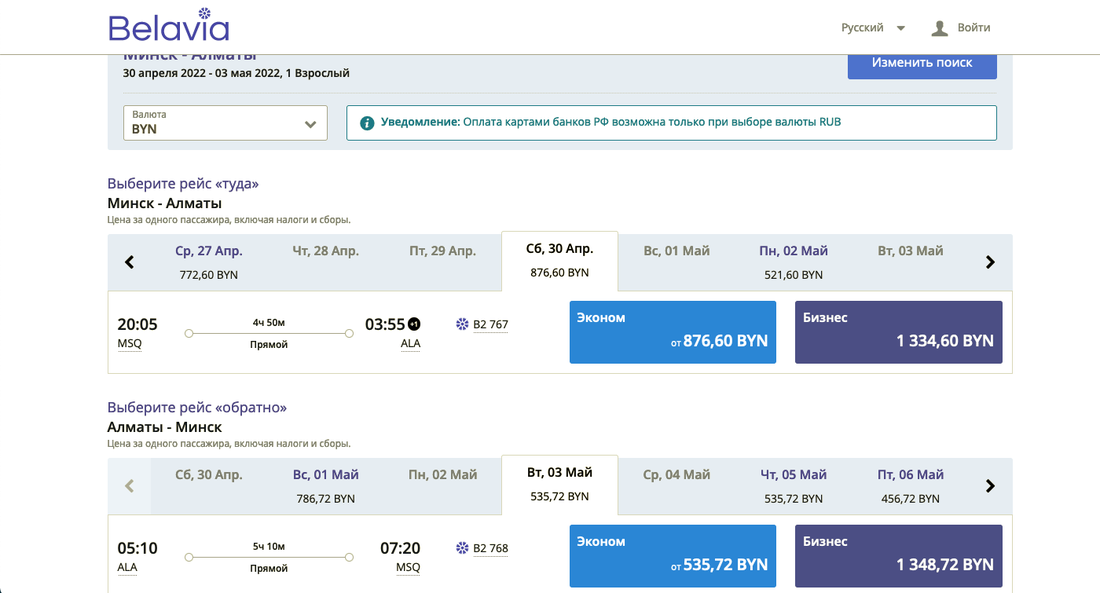Viewport: 1100px width, 593px height.
Task: Click the Войти login link
Action: [973, 28]
